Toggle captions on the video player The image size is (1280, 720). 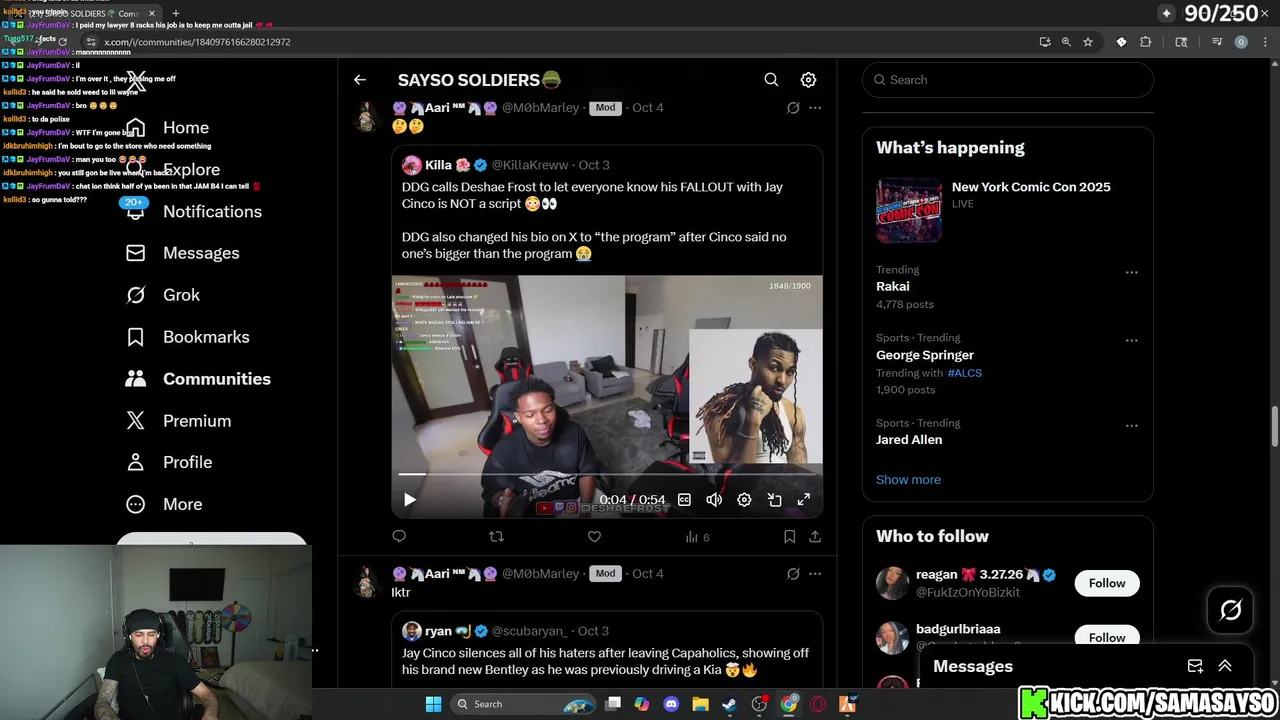click(x=684, y=499)
